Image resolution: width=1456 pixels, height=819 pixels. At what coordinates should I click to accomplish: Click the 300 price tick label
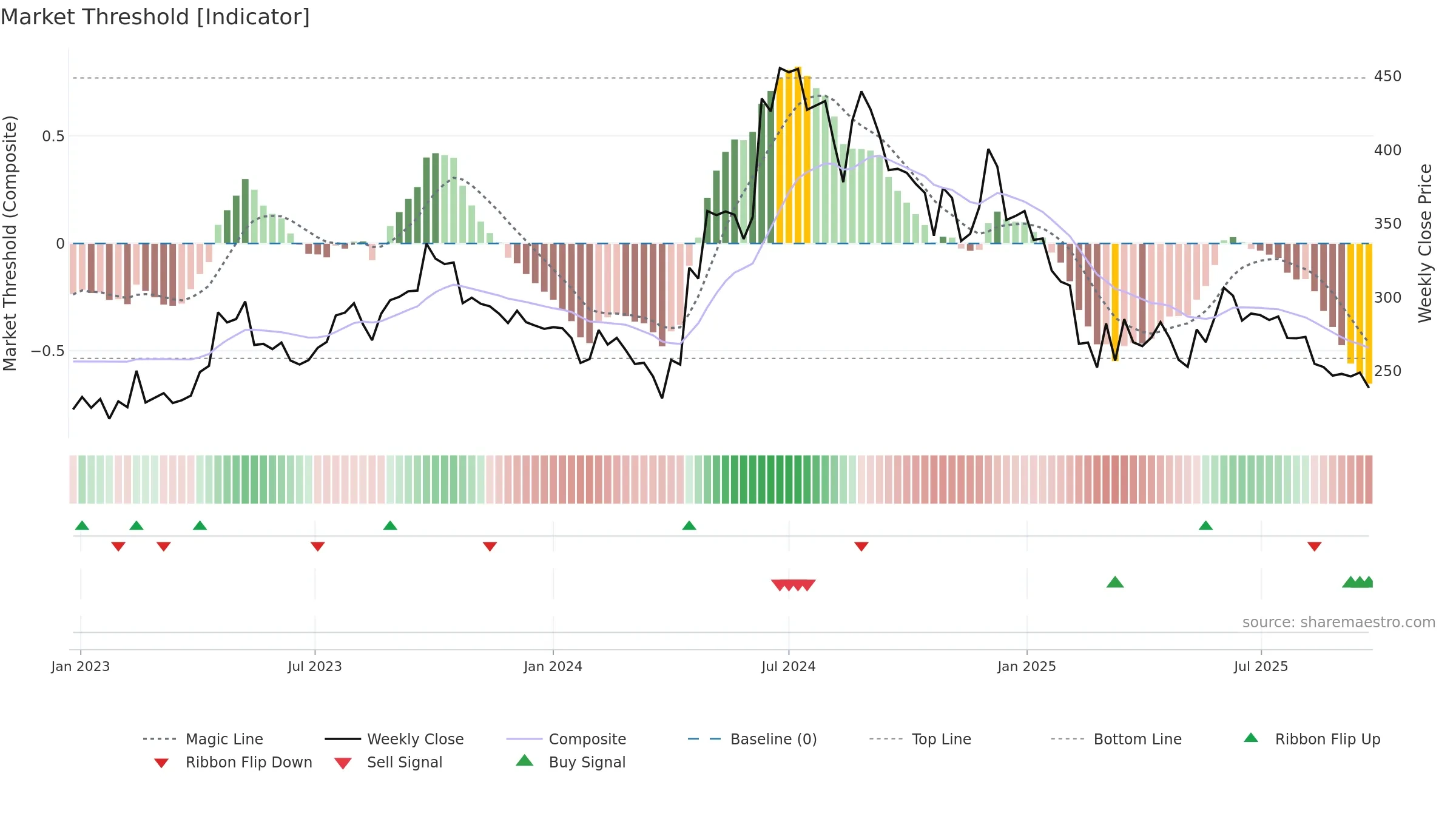coord(1387,297)
